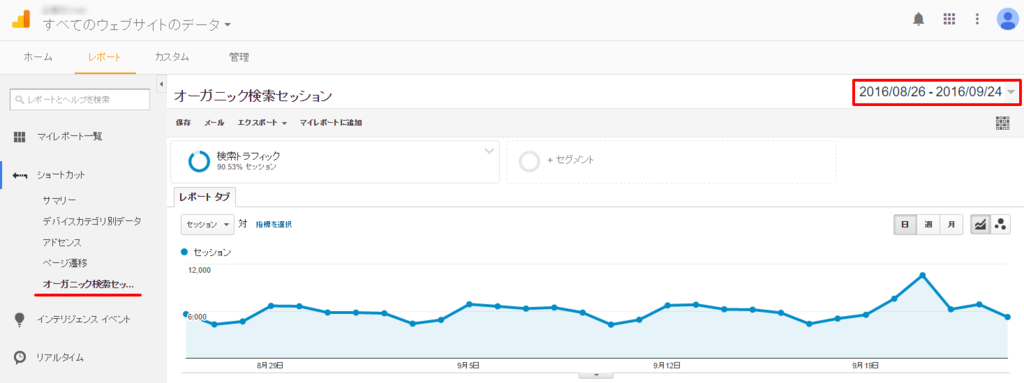Click the 保存 button

184,122
